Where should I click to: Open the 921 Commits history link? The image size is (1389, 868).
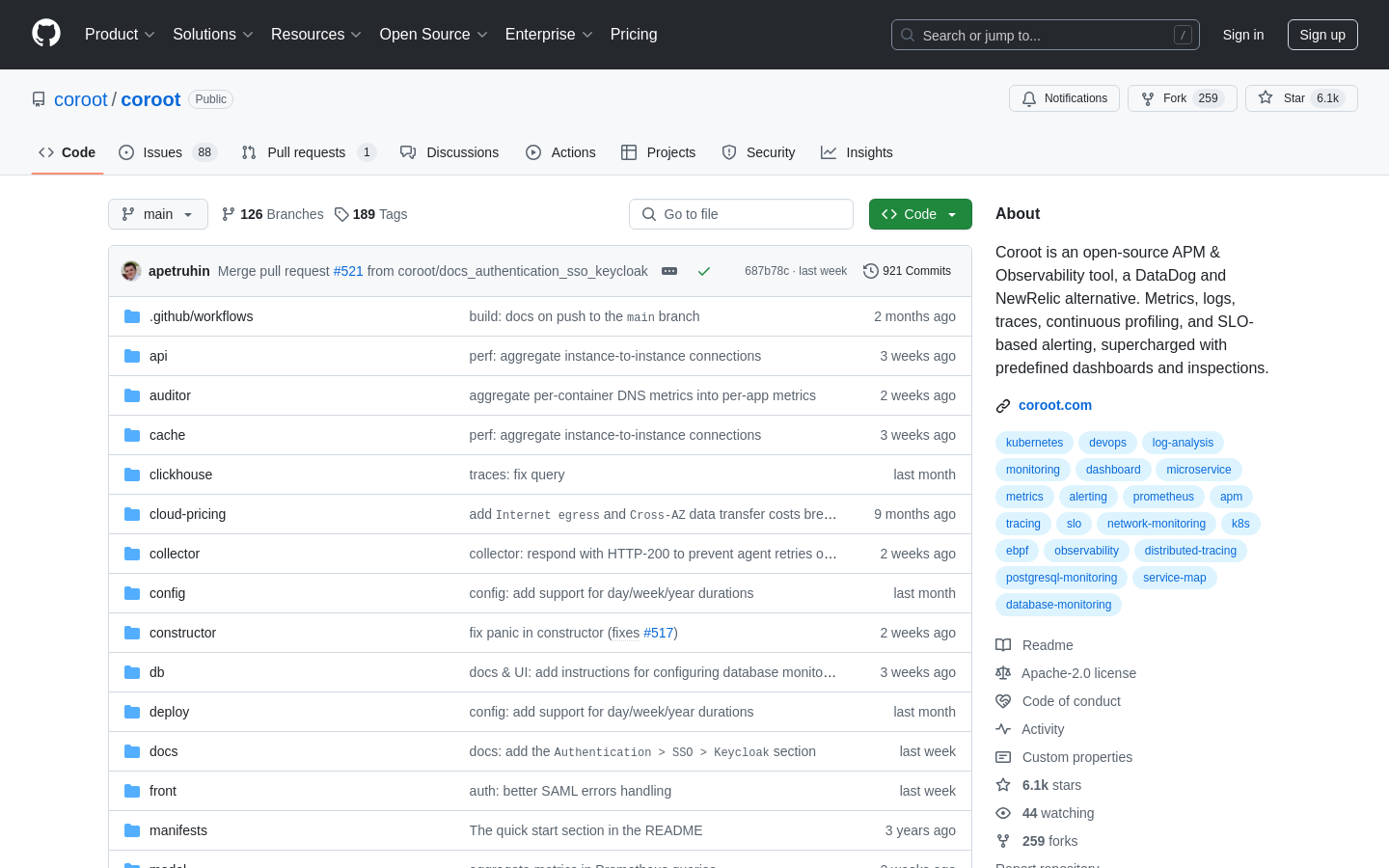pyautogui.click(x=908, y=271)
